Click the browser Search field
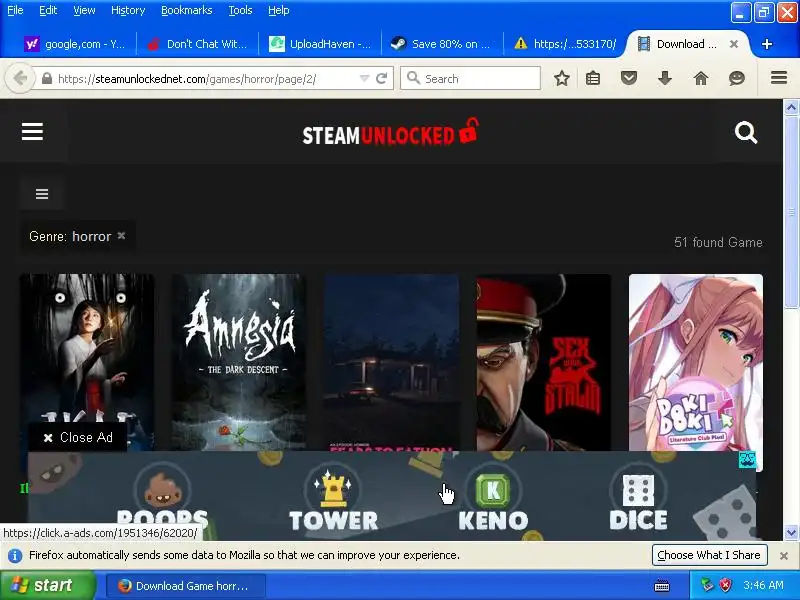800x600 pixels. [x=470, y=79]
